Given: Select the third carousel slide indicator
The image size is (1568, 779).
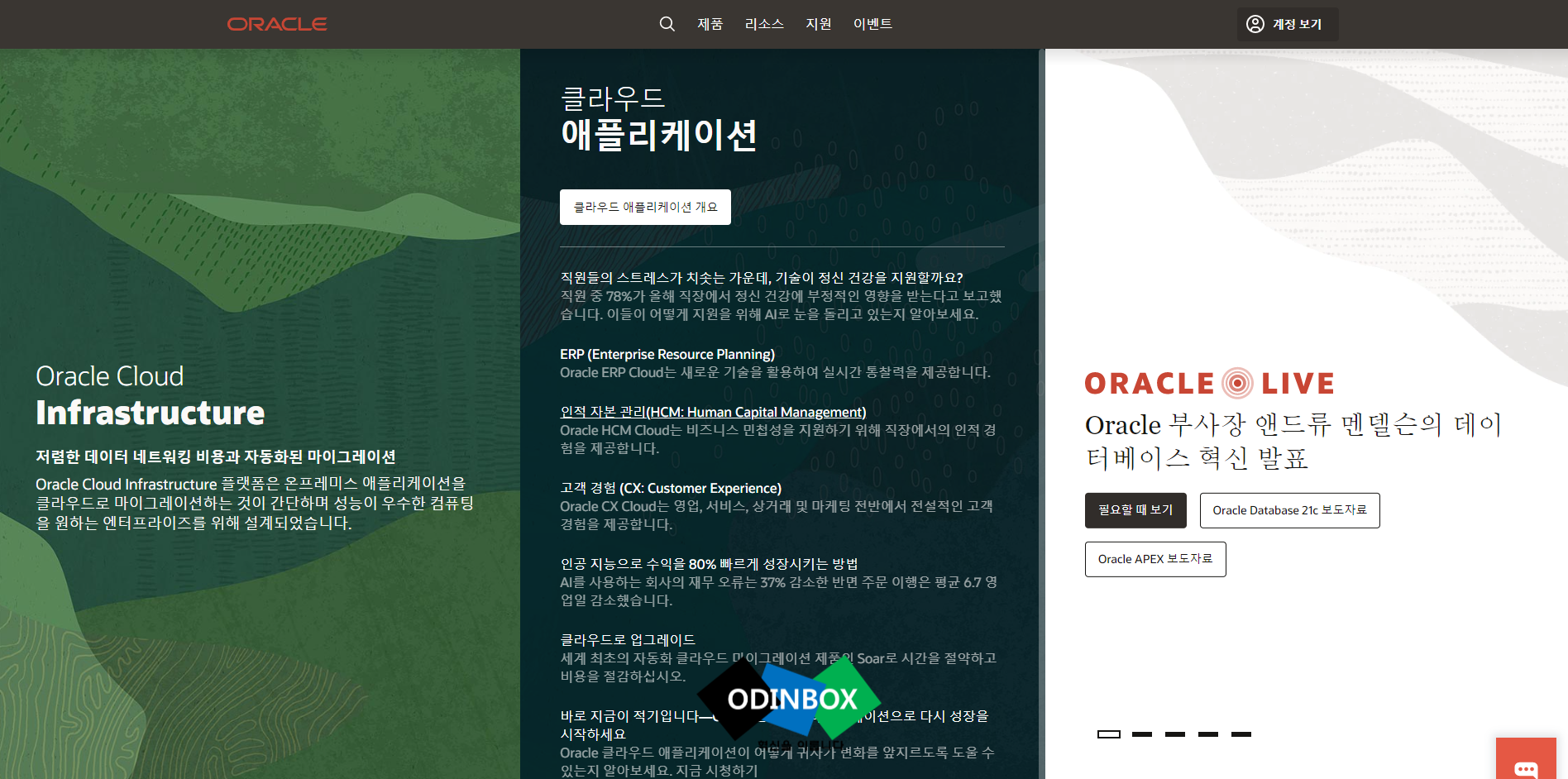Looking at the screenshot, I should point(1175,734).
